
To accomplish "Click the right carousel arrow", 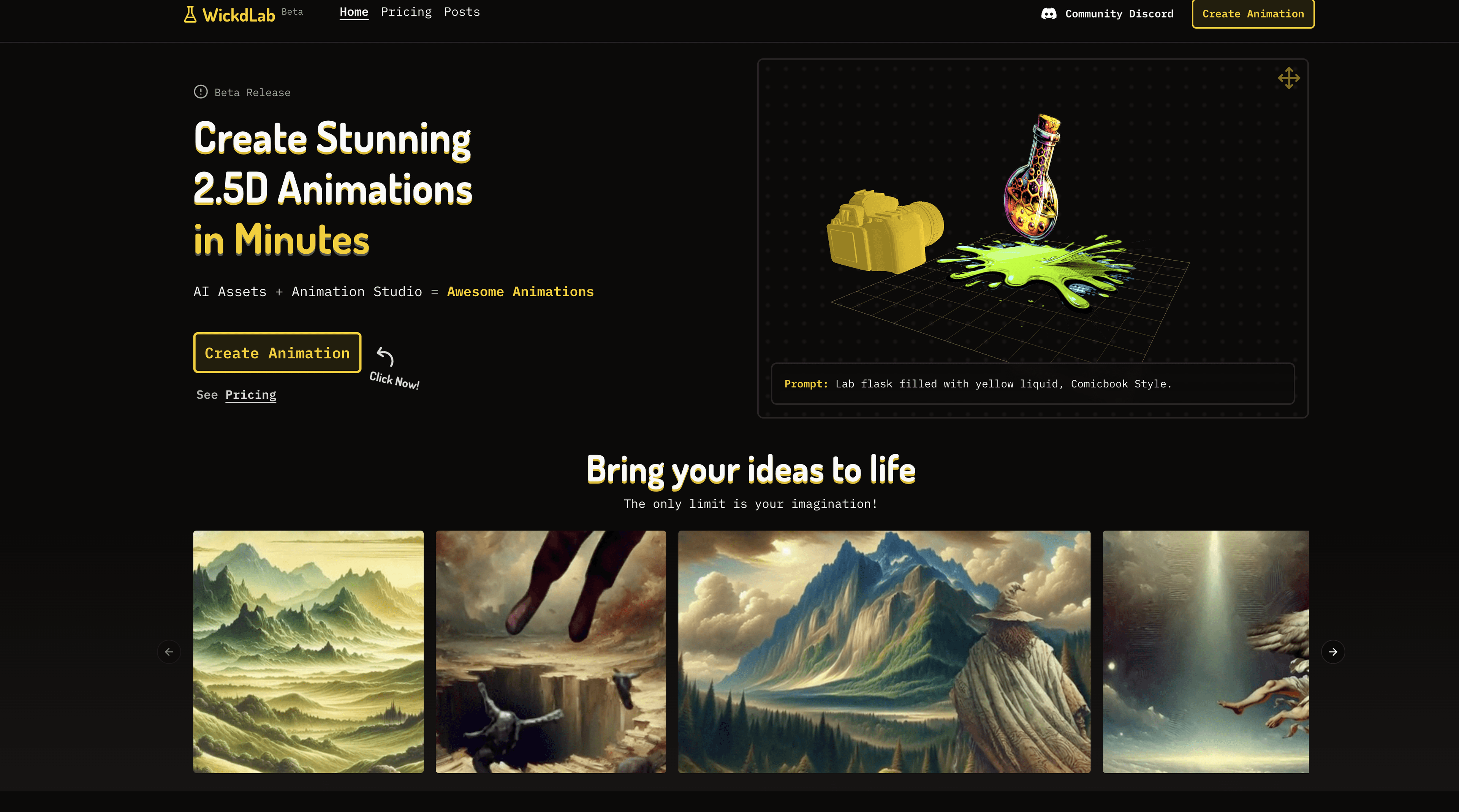I will 1333,652.
